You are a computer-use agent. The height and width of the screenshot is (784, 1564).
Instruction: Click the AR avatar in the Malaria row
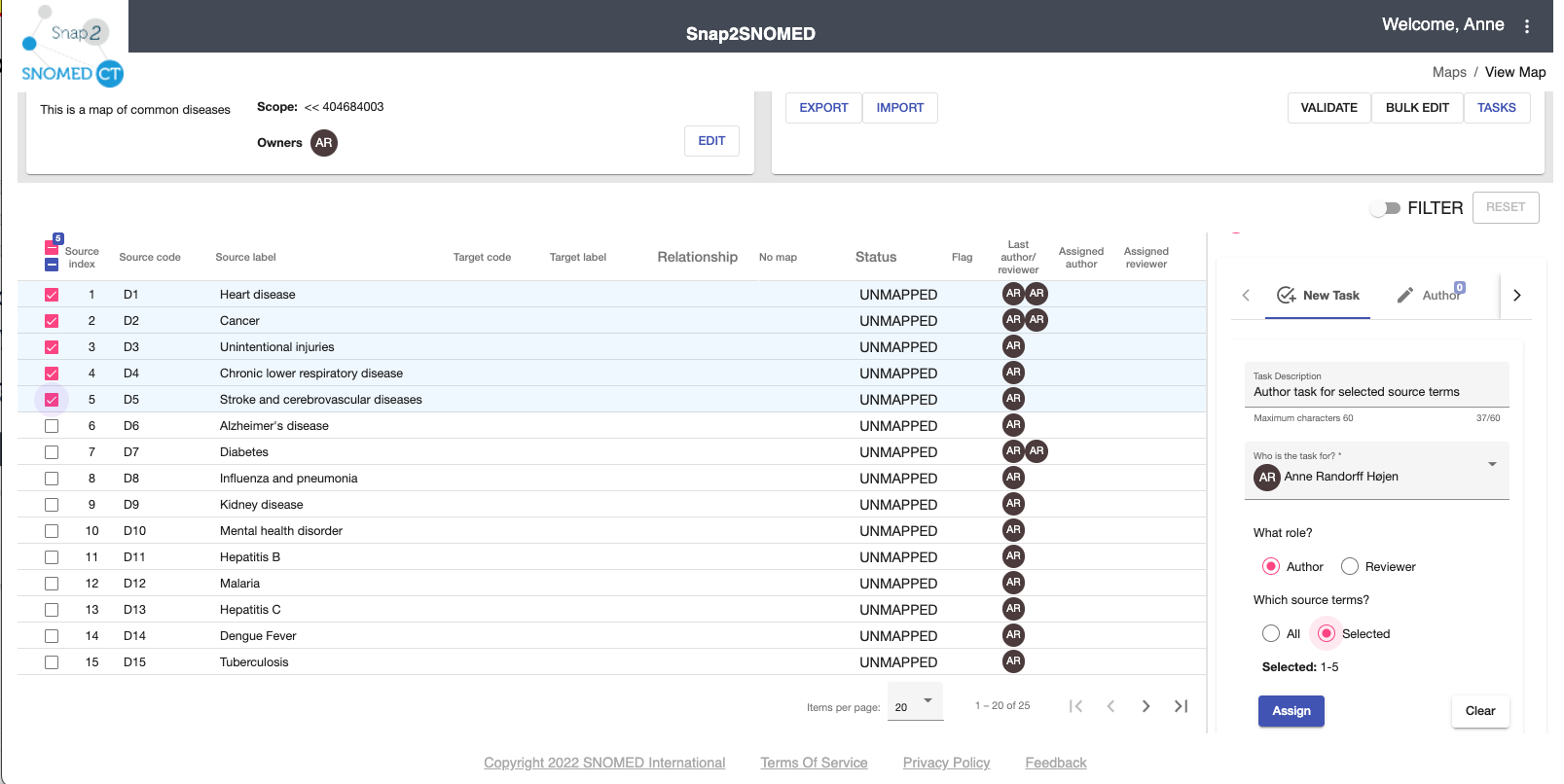pos(1013,583)
